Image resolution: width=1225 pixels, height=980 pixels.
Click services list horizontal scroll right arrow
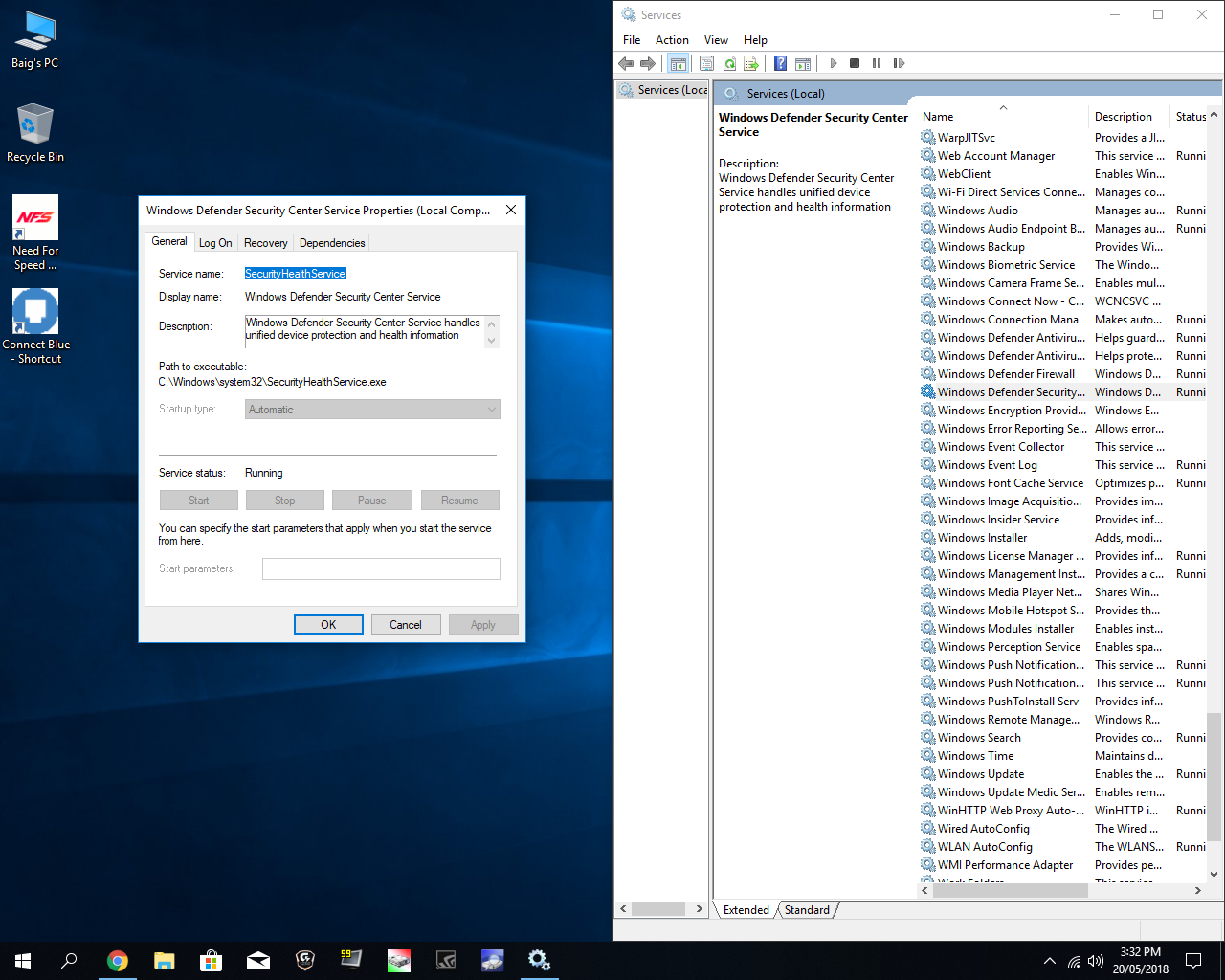[1197, 890]
